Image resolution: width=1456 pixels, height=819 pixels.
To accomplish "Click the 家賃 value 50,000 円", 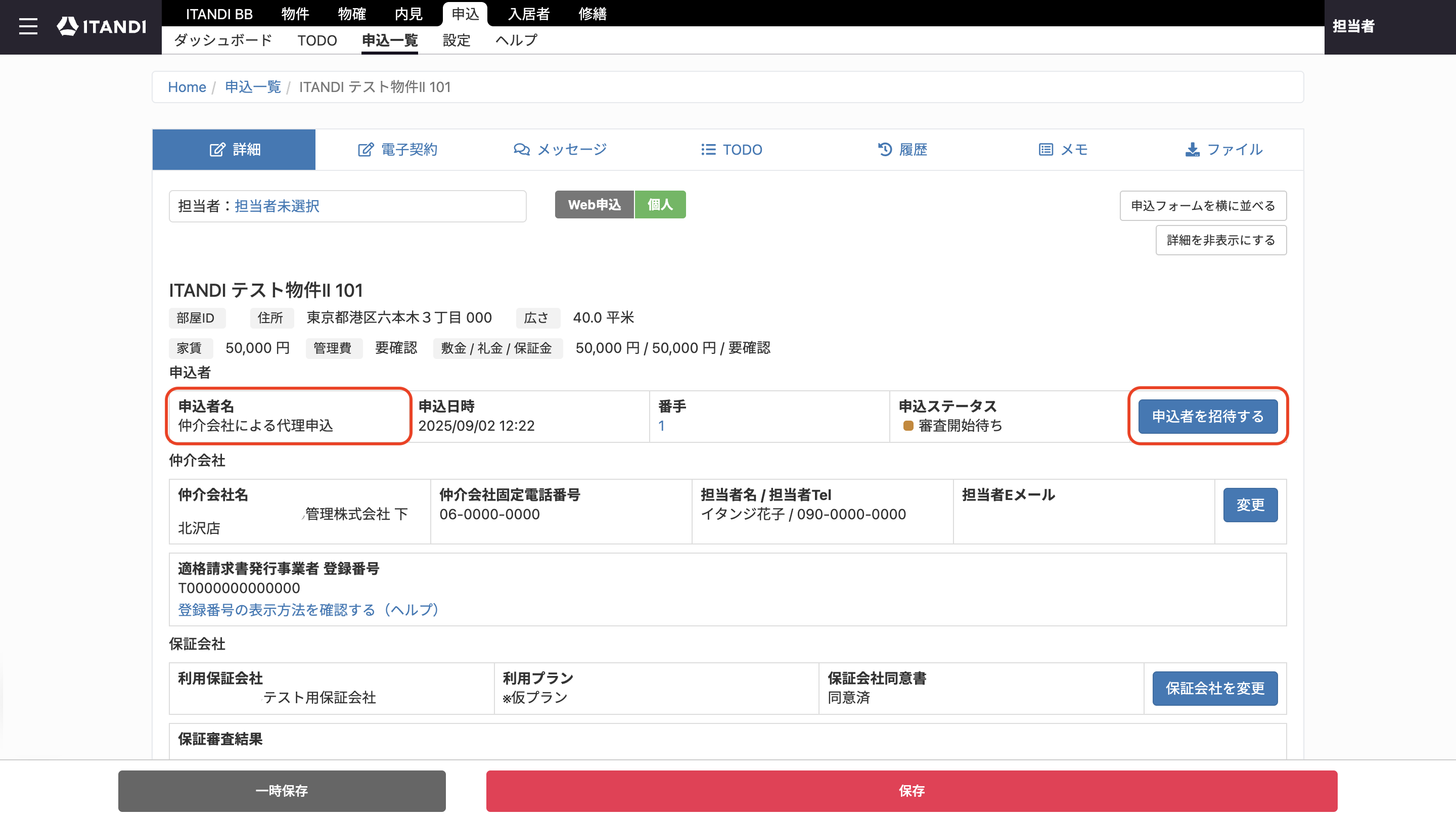I will [258, 348].
